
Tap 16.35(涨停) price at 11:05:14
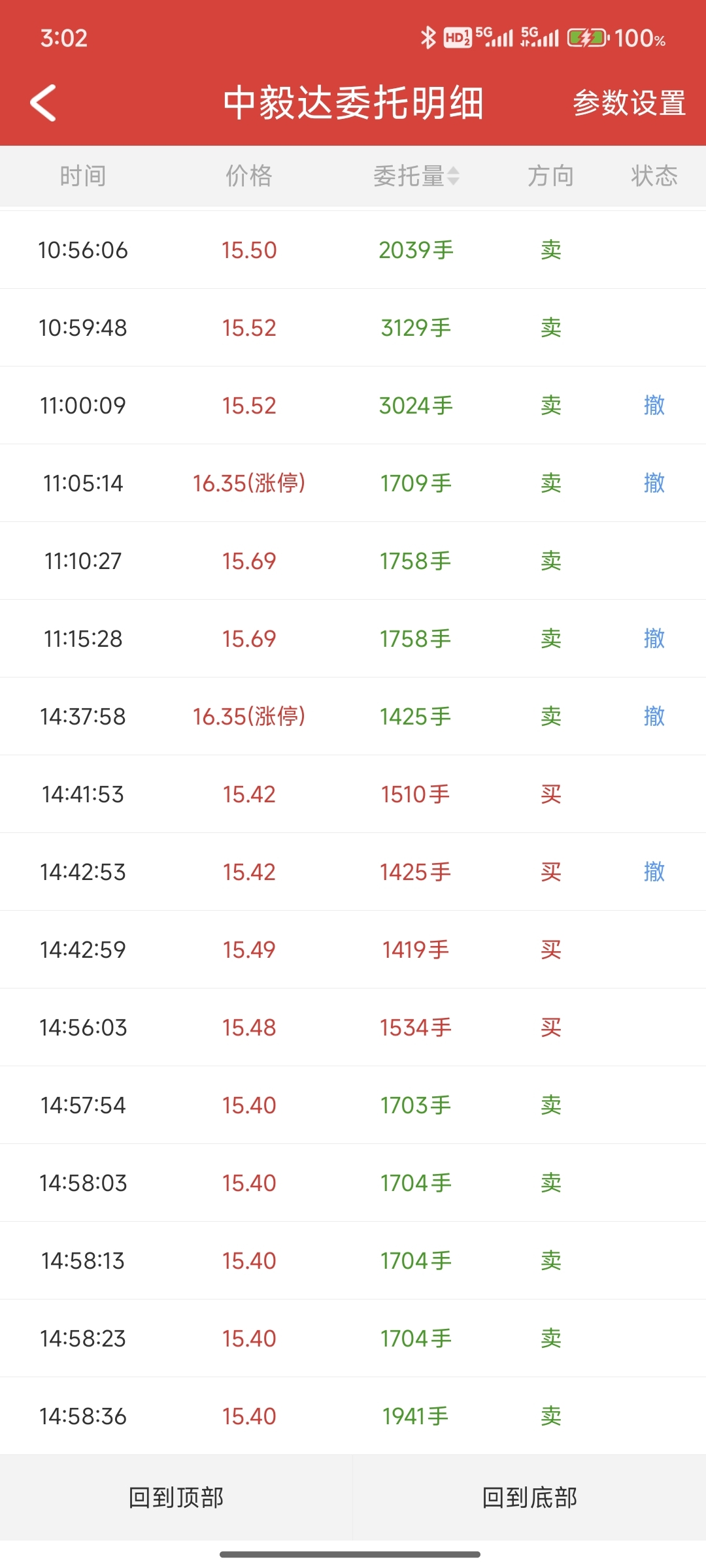[x=249, y=483]
